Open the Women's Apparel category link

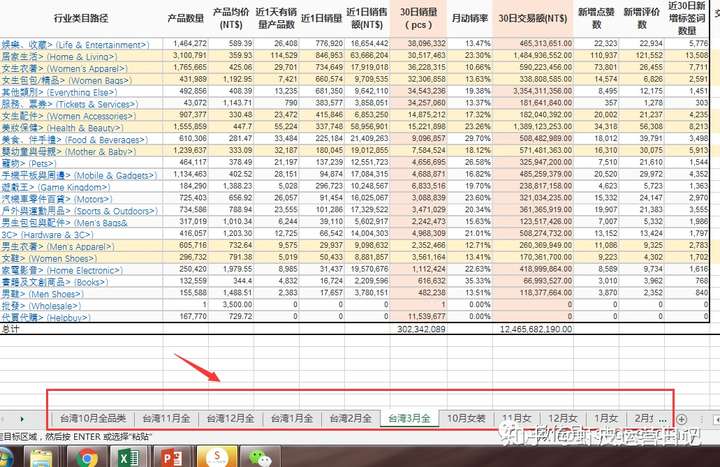click(64, 68)
